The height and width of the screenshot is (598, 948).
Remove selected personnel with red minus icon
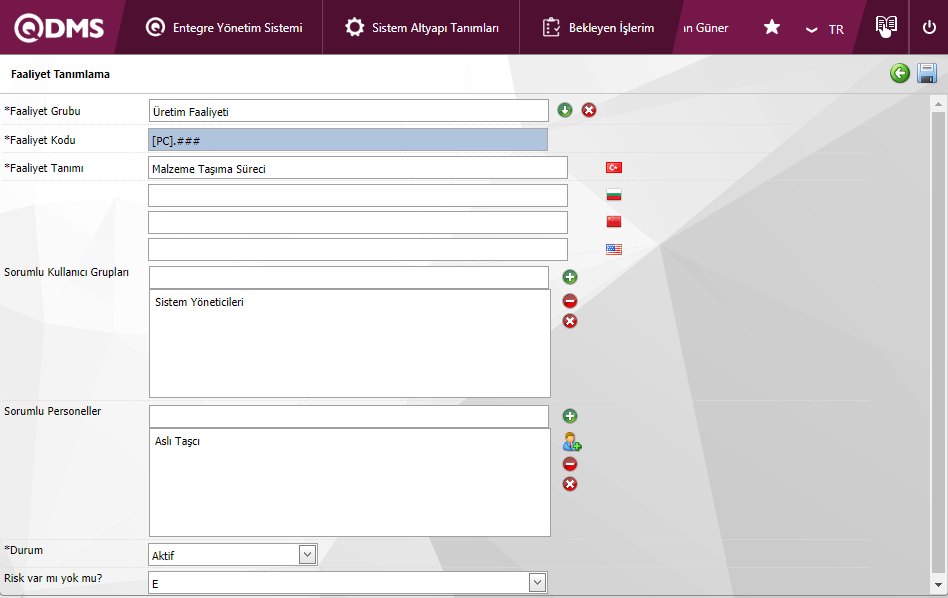(x=570, y=464)
